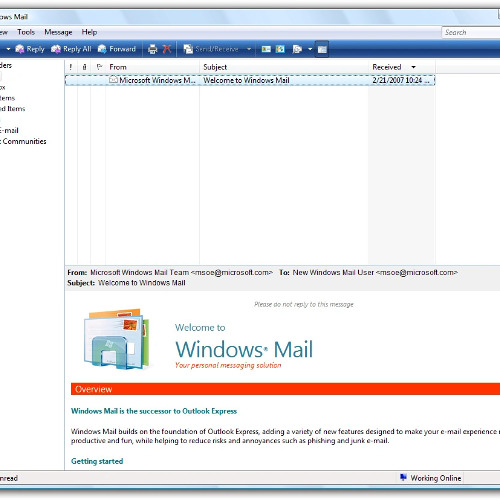Click the envelope icon of the welcome message
The image size is (500, 500).
click(x=113, y=80)
